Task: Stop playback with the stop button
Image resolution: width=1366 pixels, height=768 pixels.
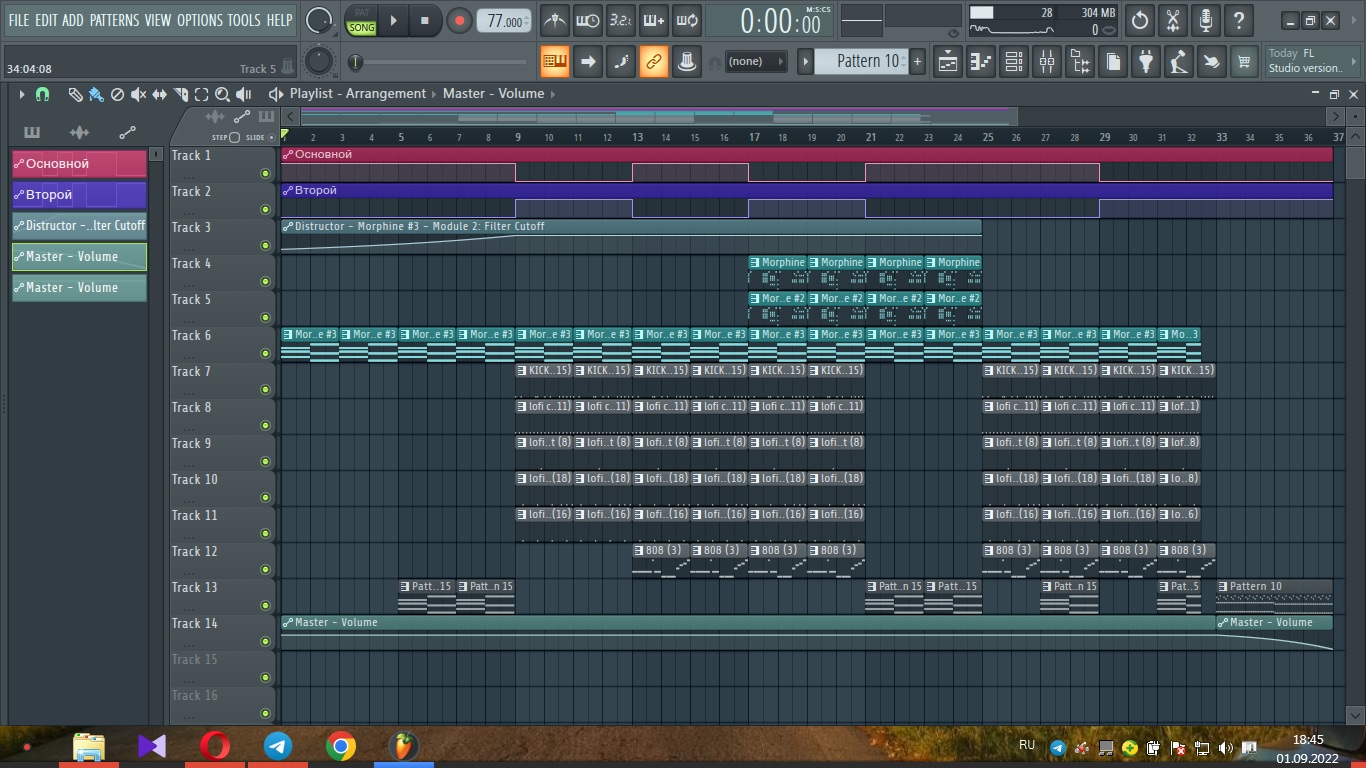Action: pos(424,20)
